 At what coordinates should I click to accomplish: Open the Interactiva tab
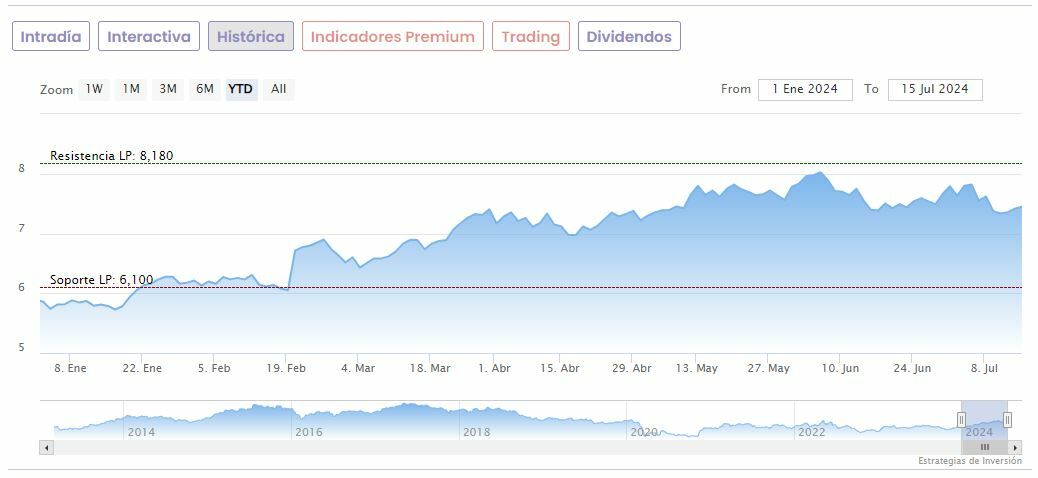coord(149,37)
